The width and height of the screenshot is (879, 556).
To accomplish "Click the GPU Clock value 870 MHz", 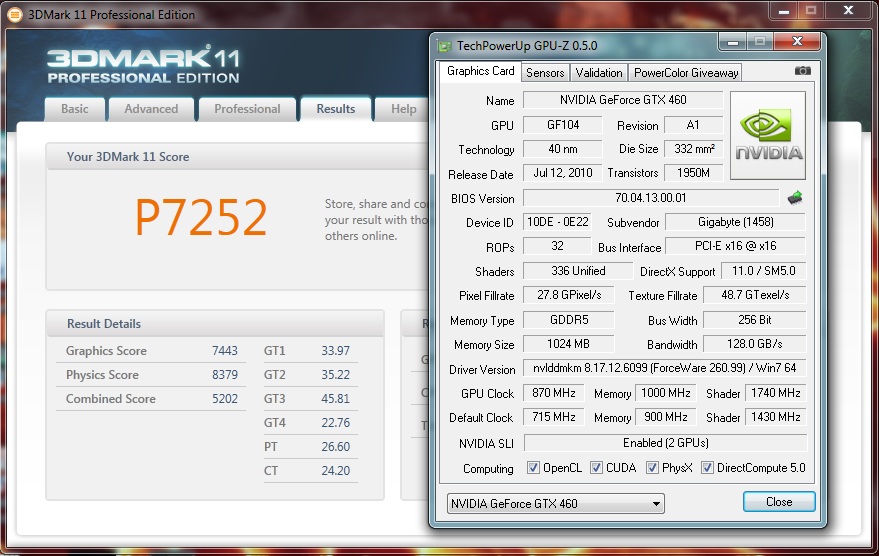I will 553,393.
